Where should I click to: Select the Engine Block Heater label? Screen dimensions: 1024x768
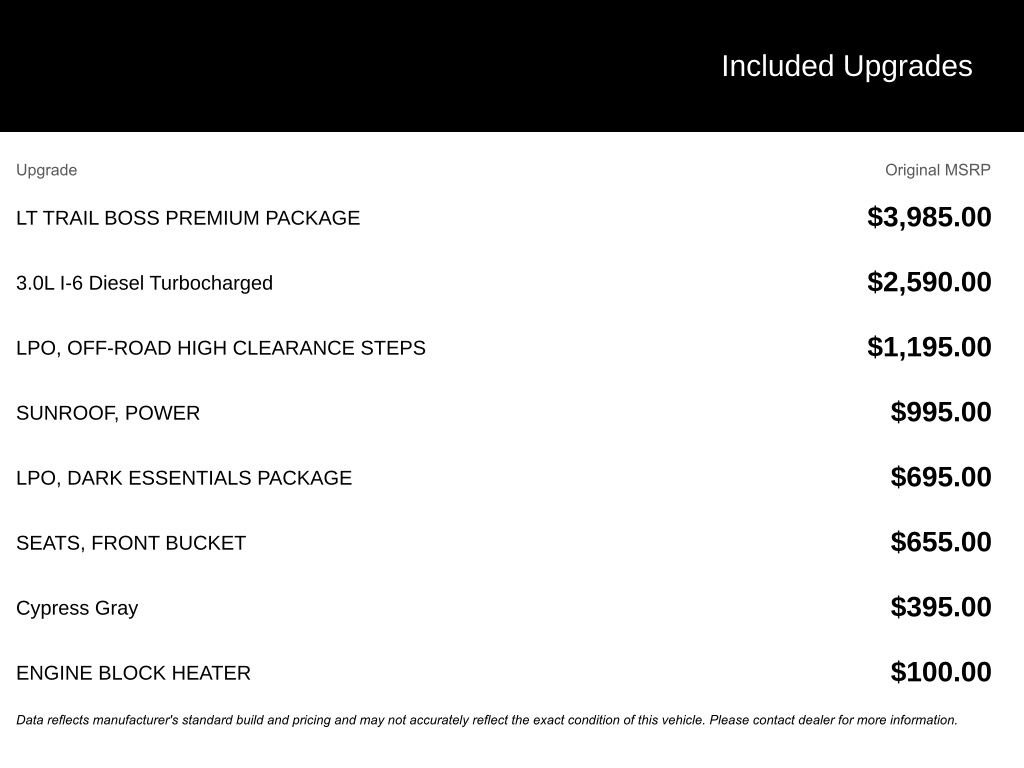pyautogui.click(x=133, y=673)
